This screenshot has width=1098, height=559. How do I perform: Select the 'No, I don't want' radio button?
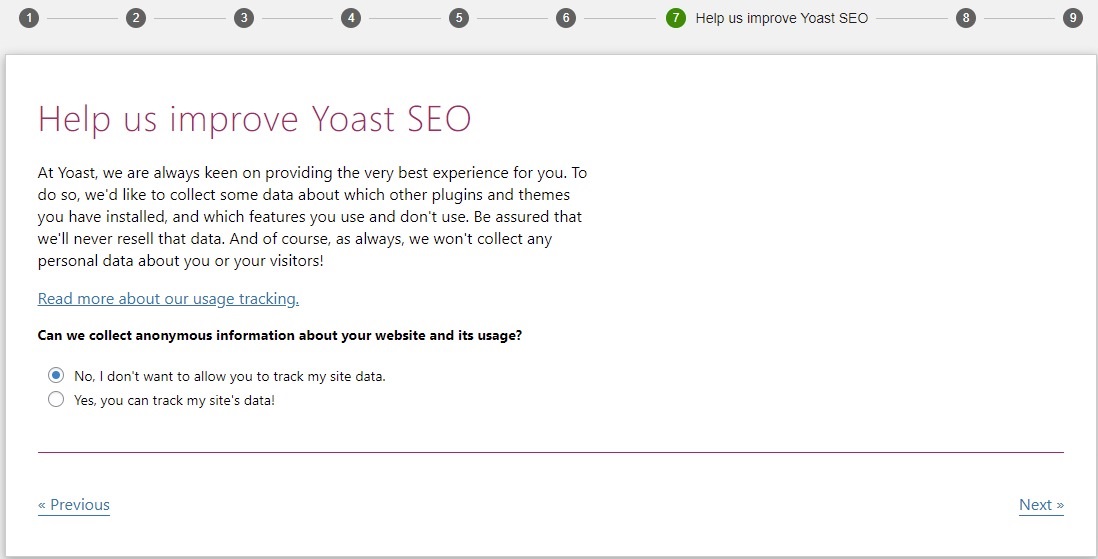pyautogui.click(x=56, y=375)
